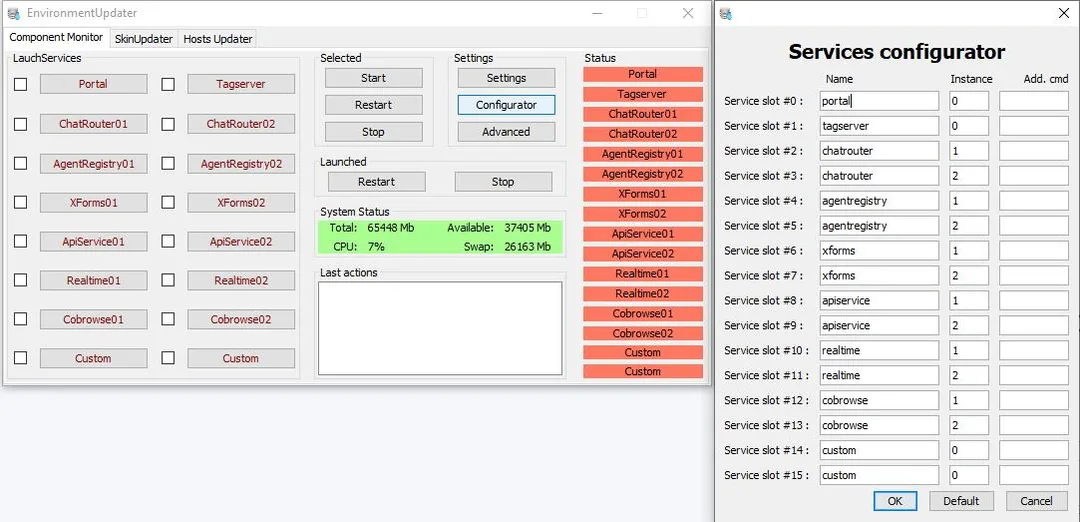Open the Hosts Updater tab

point(218,39)
